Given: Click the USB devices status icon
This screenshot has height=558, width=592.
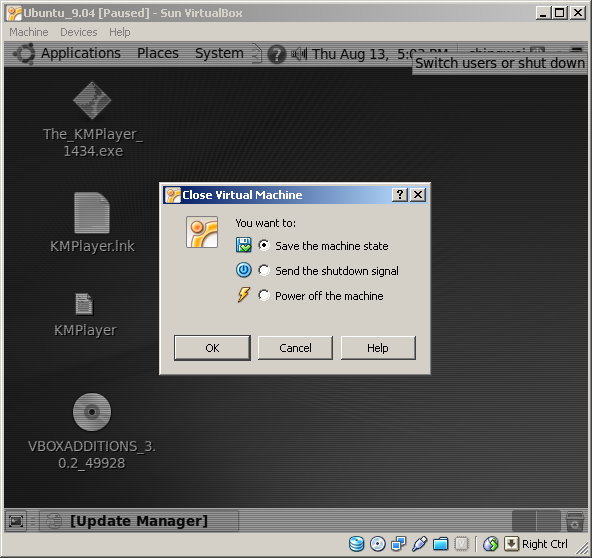Looking at the screenshot, I should click(x=419, y=544).
